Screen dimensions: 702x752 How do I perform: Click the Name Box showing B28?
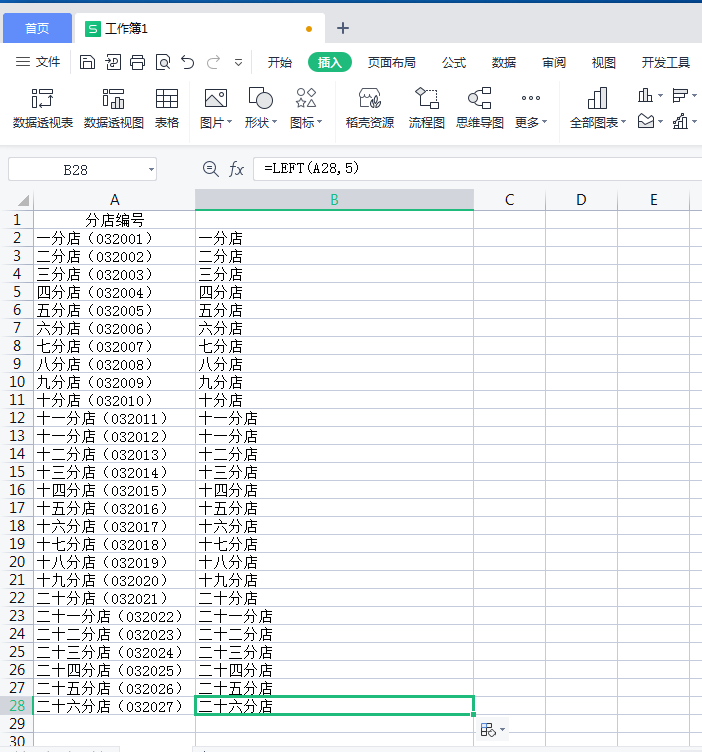76,170
